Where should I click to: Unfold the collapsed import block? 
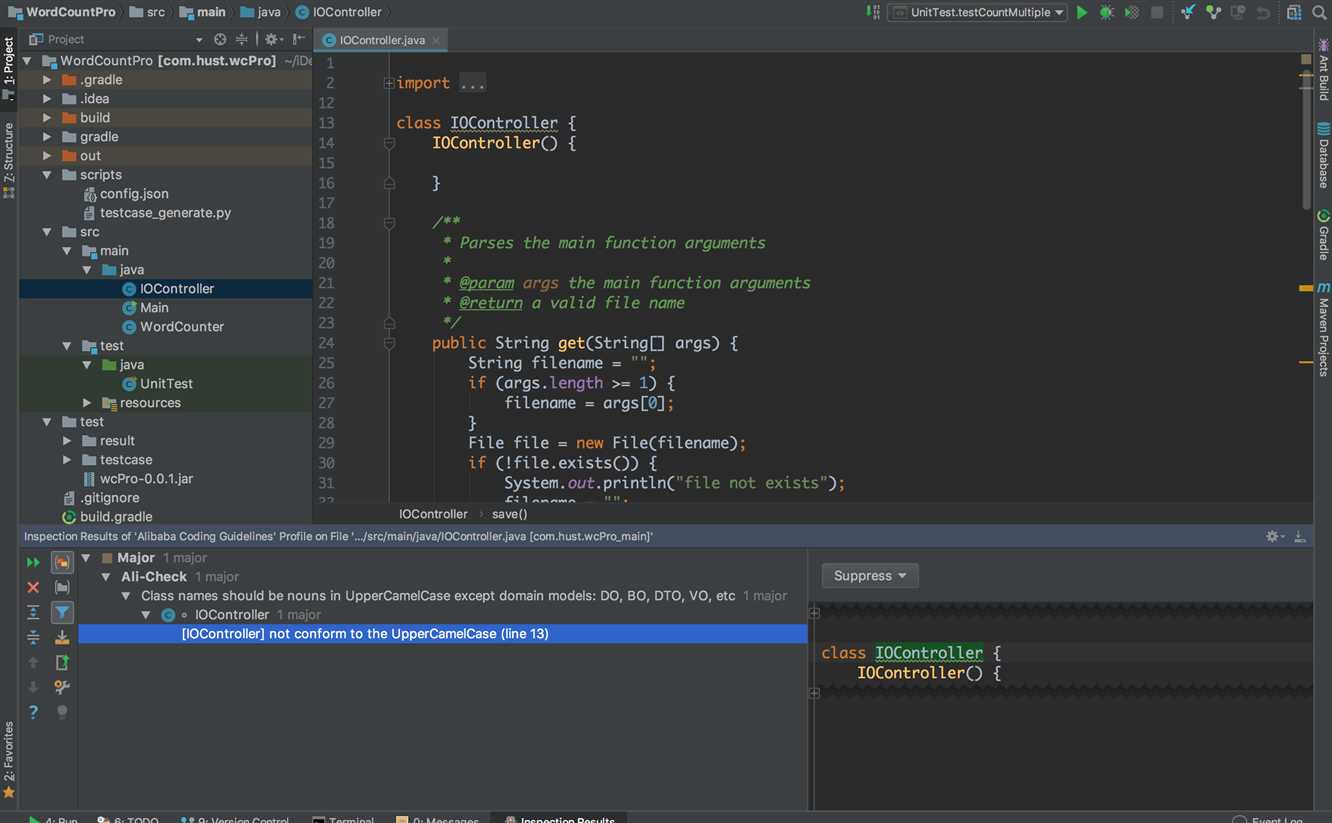[x=389, y=83]
